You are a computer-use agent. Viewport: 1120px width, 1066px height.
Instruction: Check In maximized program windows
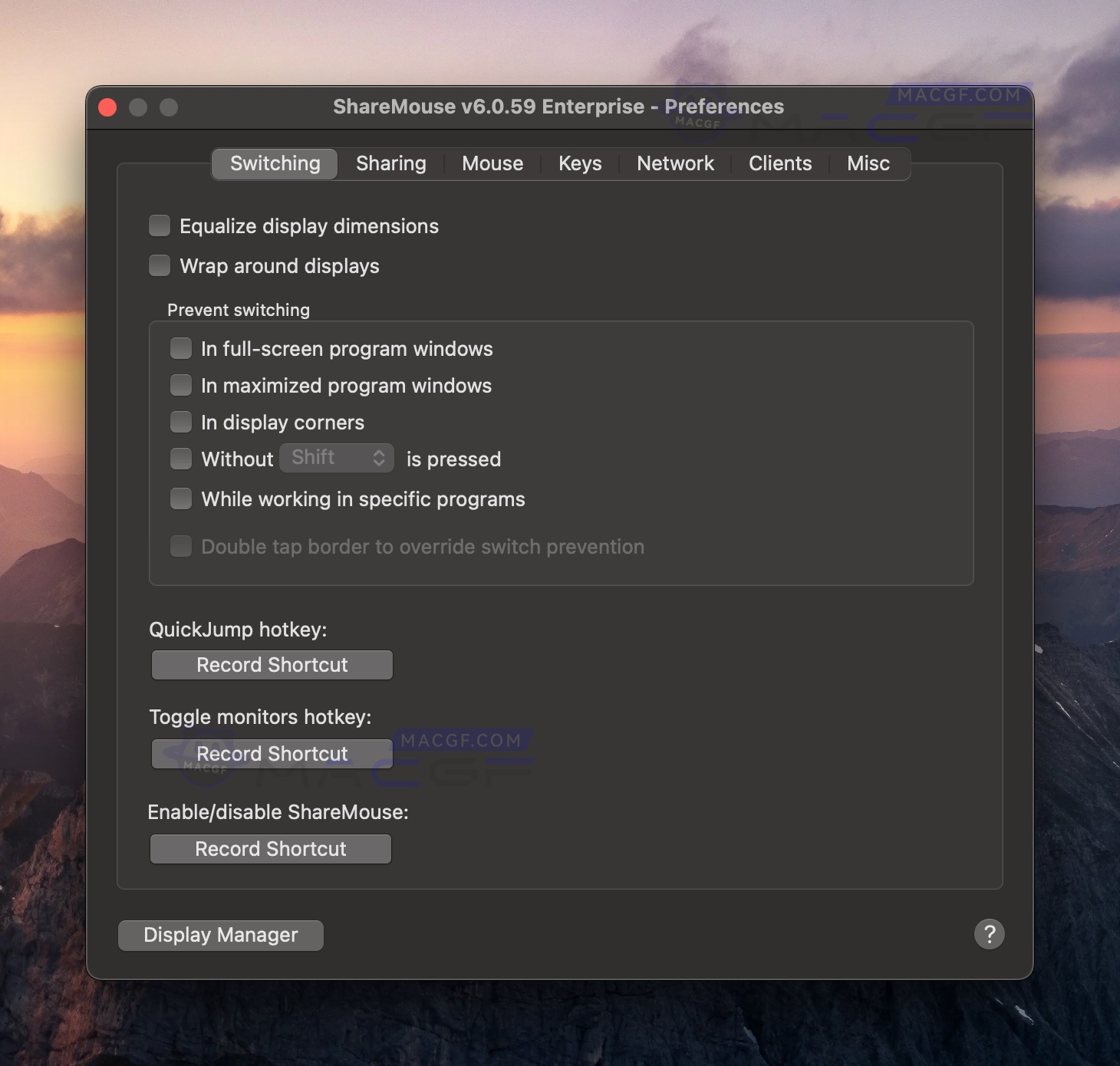pyautogui.click(x=180, y=385)
